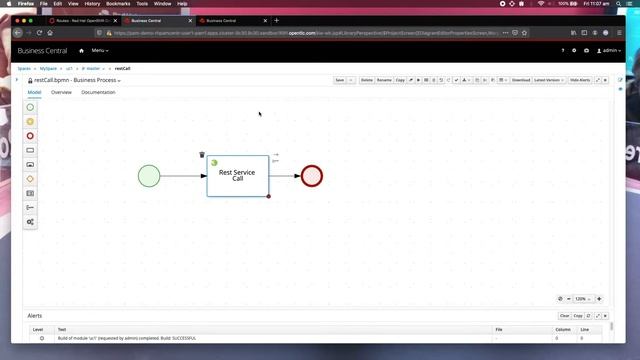Click the Business Central home icon
Viewport: 640px width, 360px height.
tap(81, 51)
